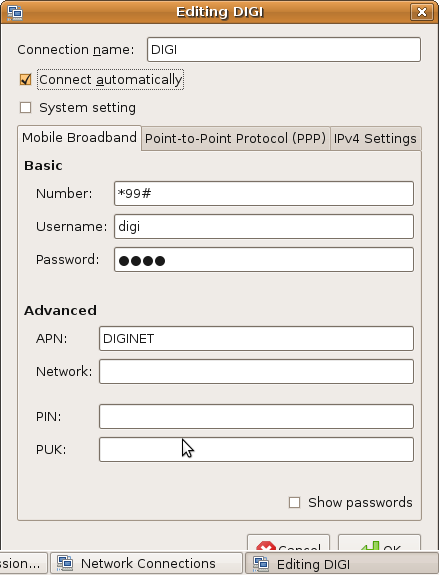Select the Mobile Broadband tab

pyautogui.click(x=79, y=138)
